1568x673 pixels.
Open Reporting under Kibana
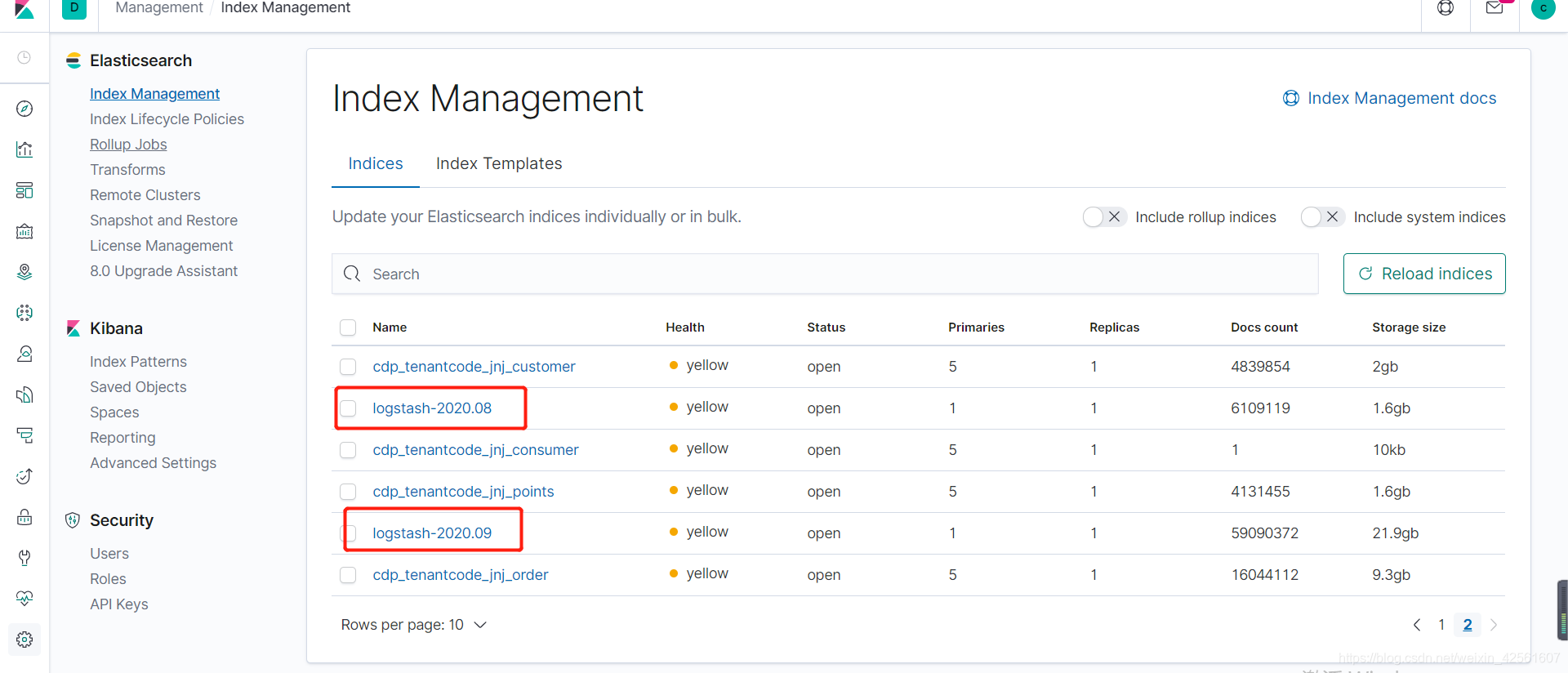click(122, 438)
